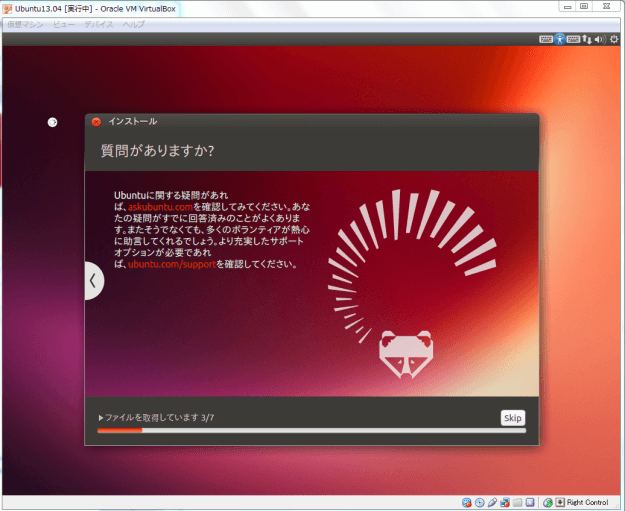Open the ubuntu.com/support link
625x511 pixels.
pos(172,264)
